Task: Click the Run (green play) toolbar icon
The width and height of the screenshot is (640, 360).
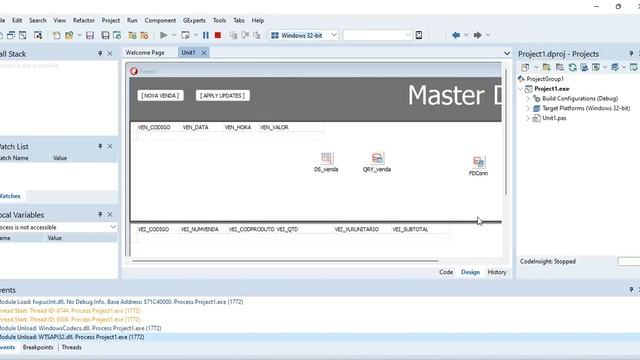Action: tap(164, 36)
